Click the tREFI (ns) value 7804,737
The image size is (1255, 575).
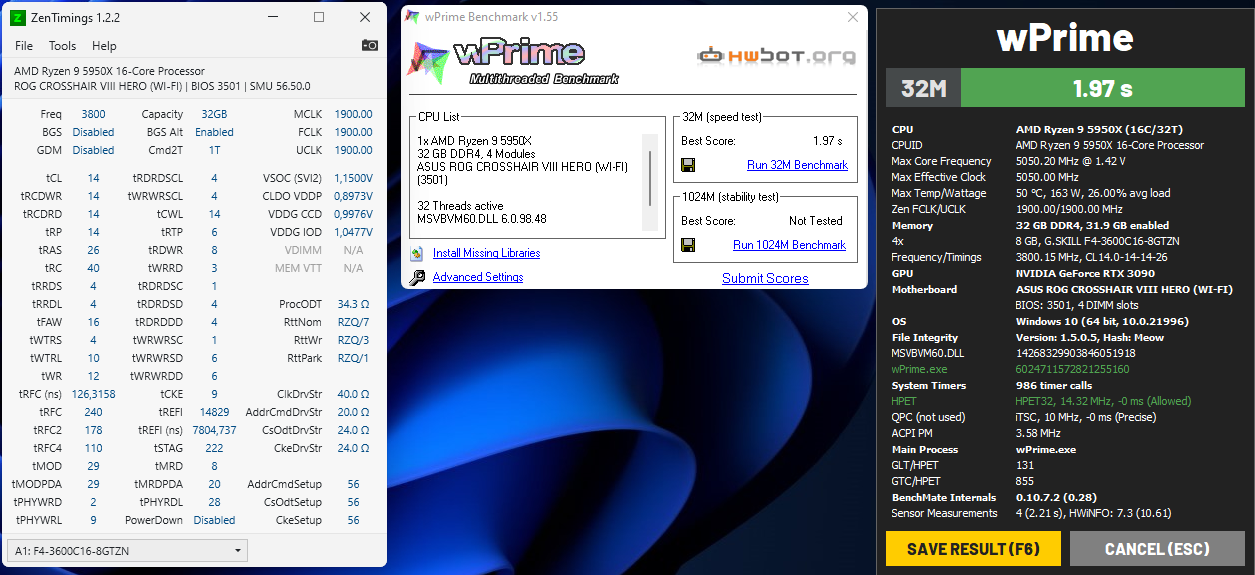(x=214, y=430)
